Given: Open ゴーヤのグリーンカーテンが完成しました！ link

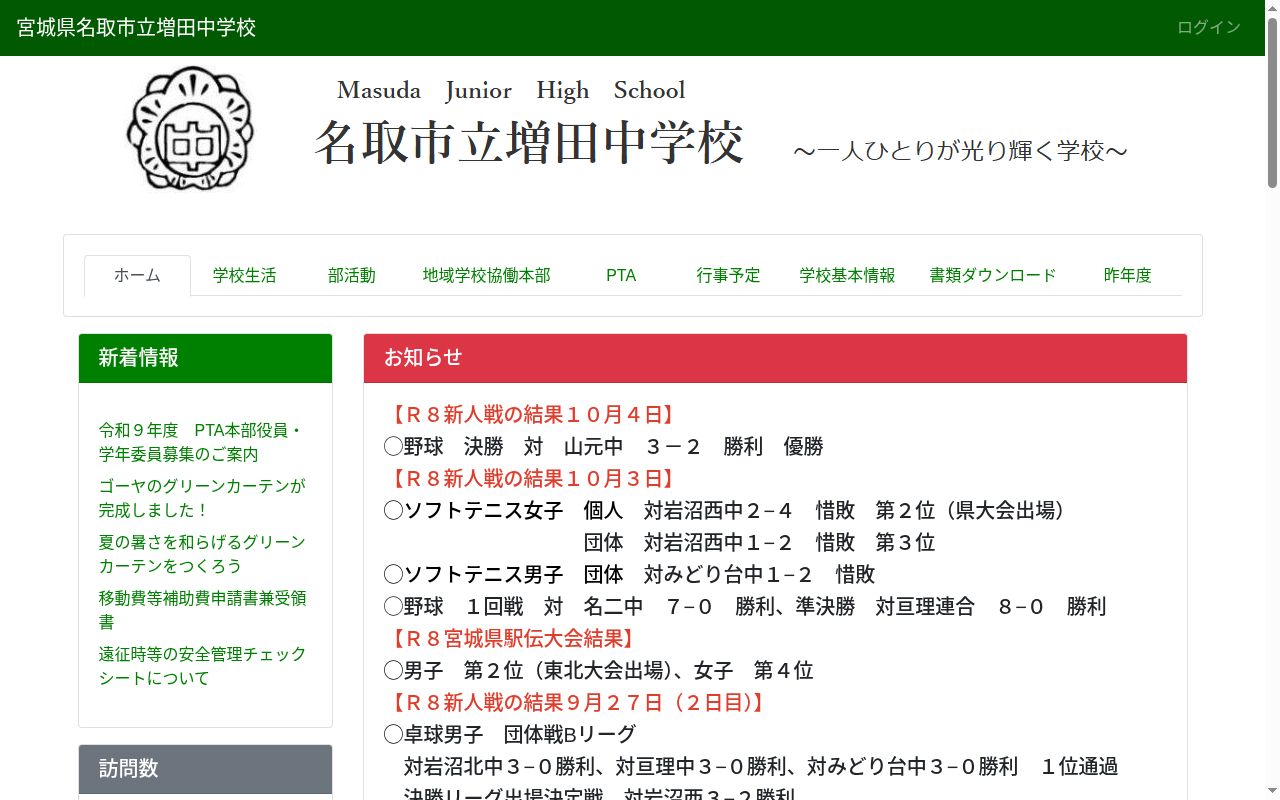Looking at the screenshot, I should tap(202, 498).
